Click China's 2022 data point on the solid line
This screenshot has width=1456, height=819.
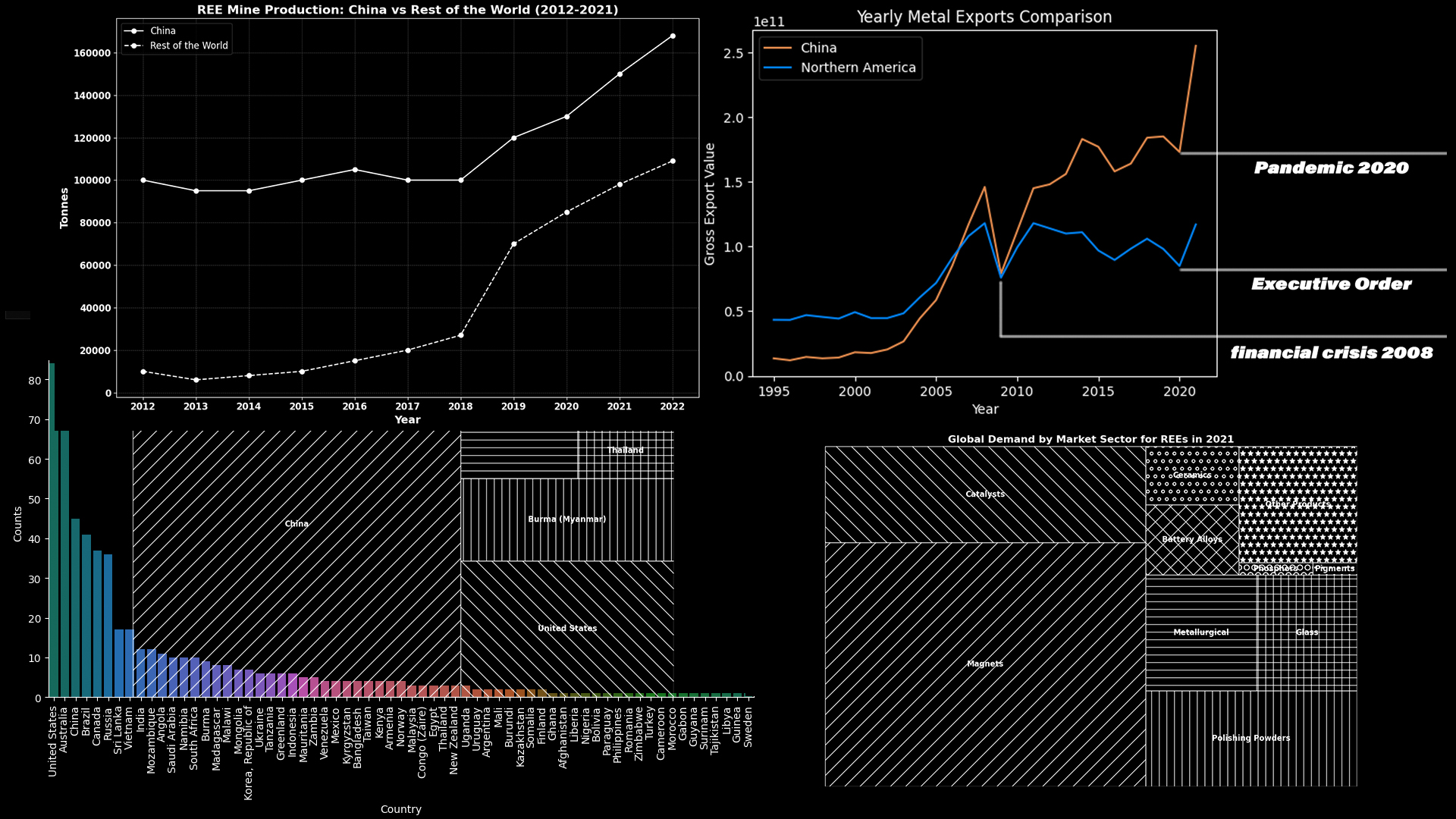[x=673, y=36]
